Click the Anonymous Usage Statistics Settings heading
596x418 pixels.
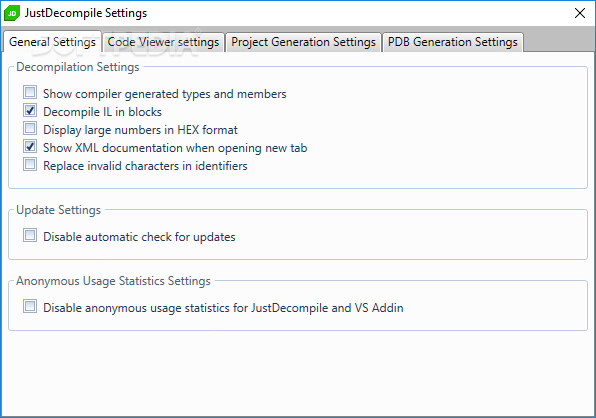tap(113, 281)
